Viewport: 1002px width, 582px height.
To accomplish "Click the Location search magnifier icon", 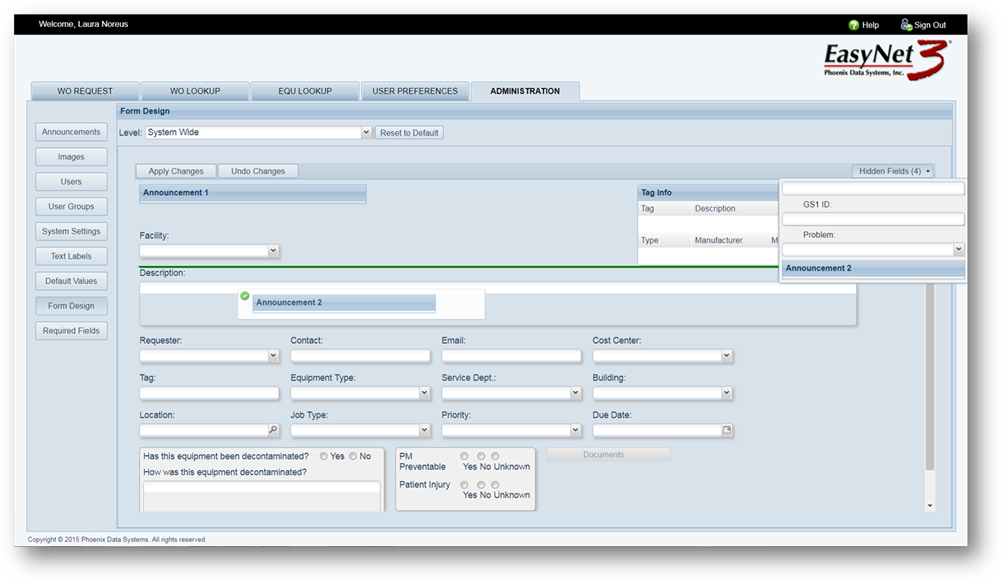I will click(x=273, y=430).
